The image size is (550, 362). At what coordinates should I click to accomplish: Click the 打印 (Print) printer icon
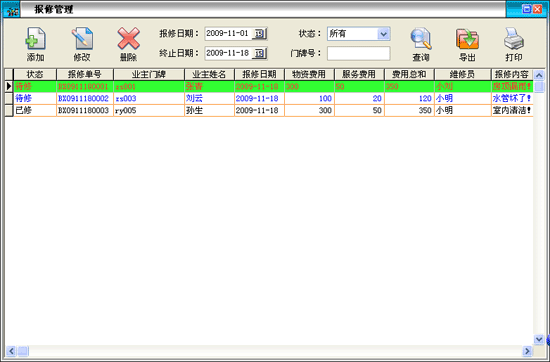(x=514, y=38)
